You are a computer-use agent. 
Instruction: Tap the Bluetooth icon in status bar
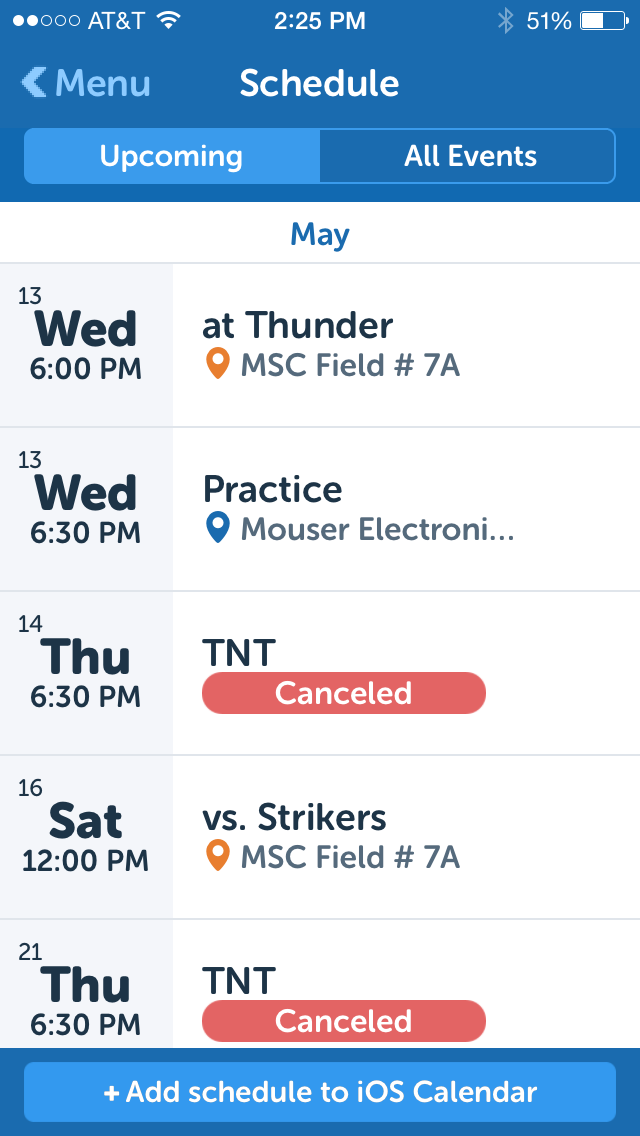point(506,21)
